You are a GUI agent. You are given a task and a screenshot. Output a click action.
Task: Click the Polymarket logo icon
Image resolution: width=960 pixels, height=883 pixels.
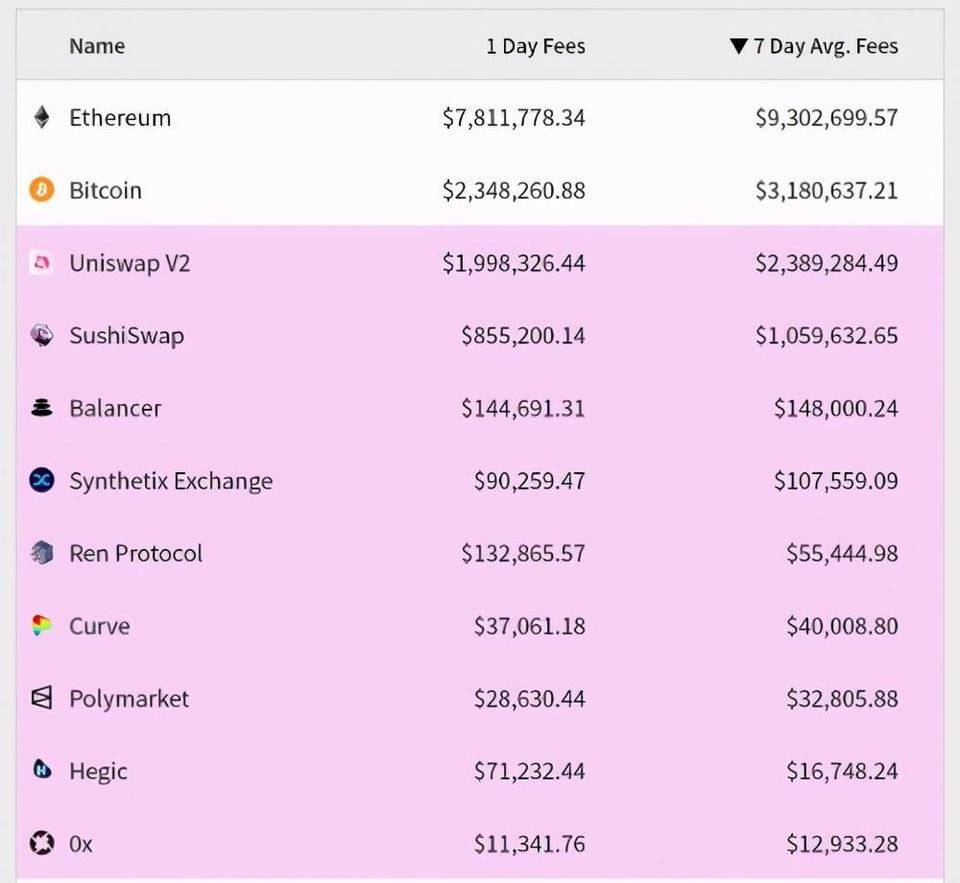click(41, 699)
